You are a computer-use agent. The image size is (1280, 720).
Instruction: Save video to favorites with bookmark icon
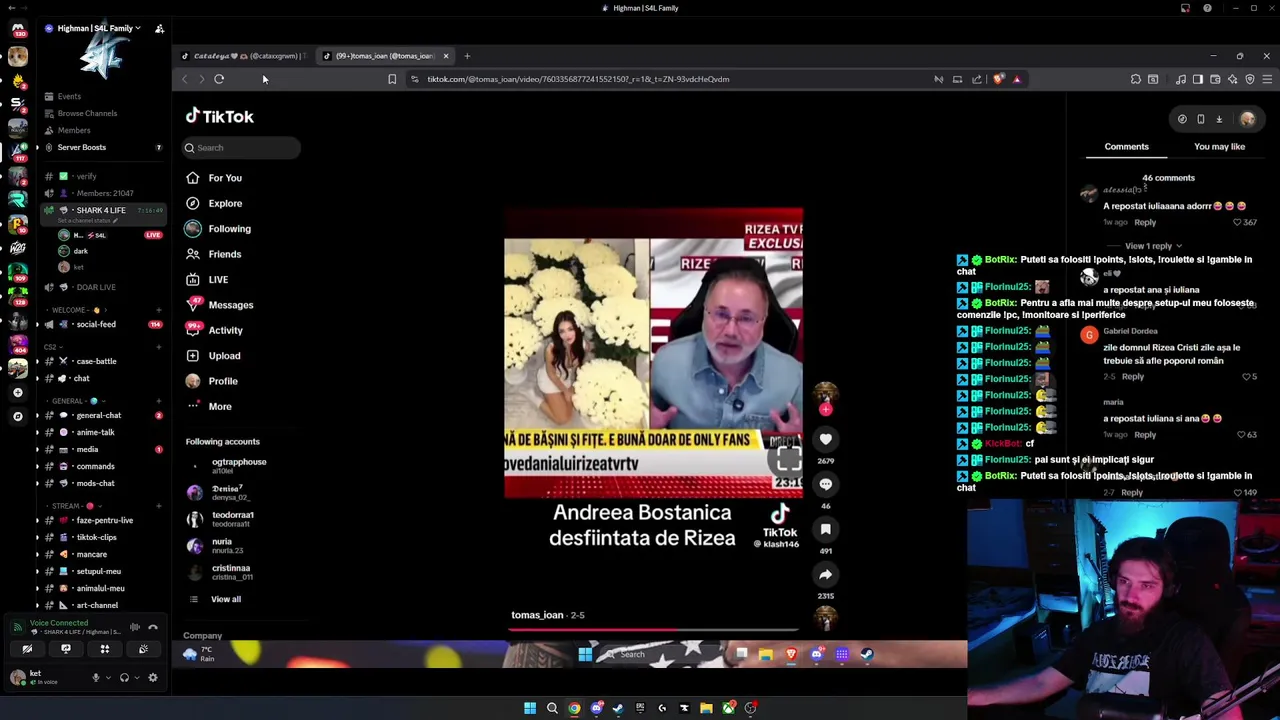(x=826, y=529)
